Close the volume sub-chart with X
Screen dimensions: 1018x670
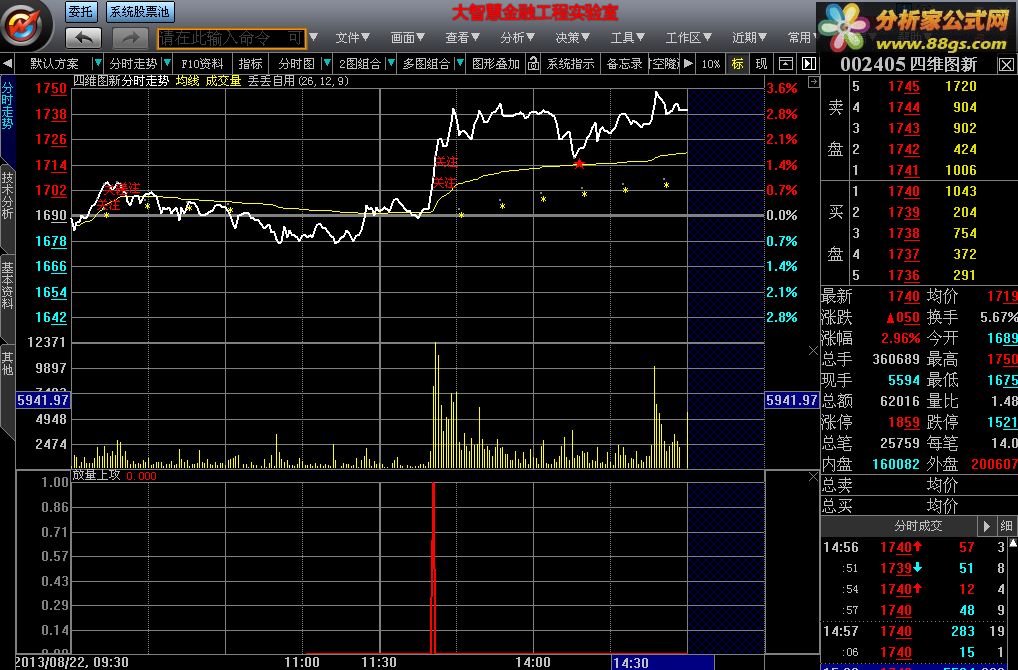point(813,351)
